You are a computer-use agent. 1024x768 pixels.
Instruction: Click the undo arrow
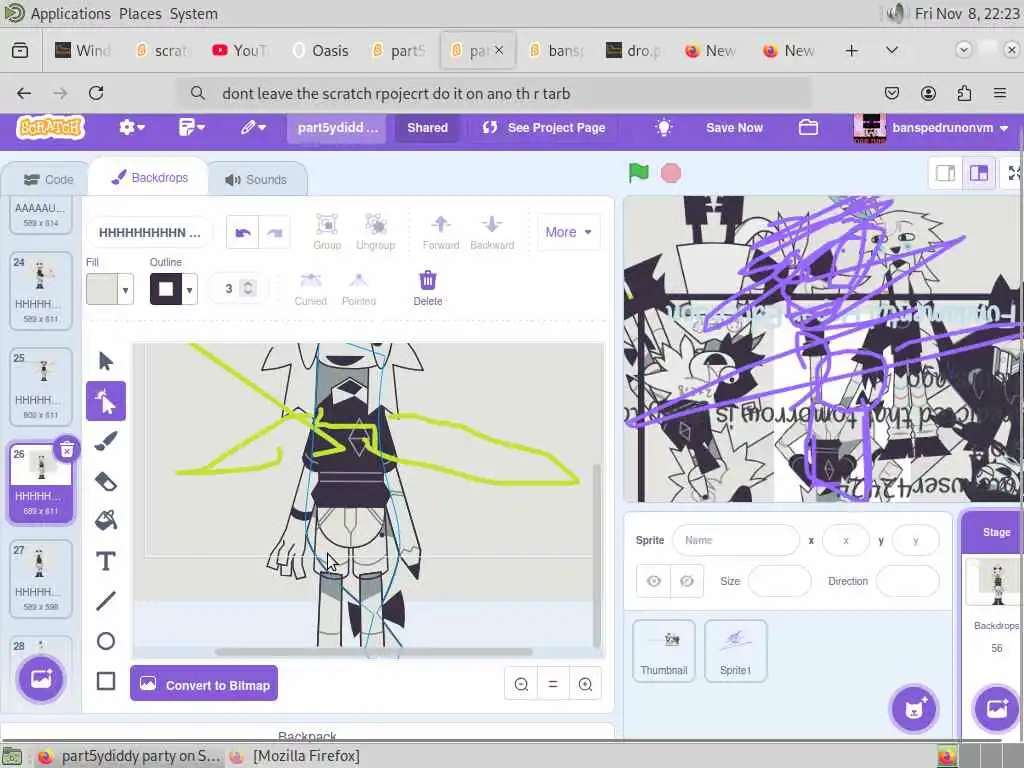click(243, 232)
